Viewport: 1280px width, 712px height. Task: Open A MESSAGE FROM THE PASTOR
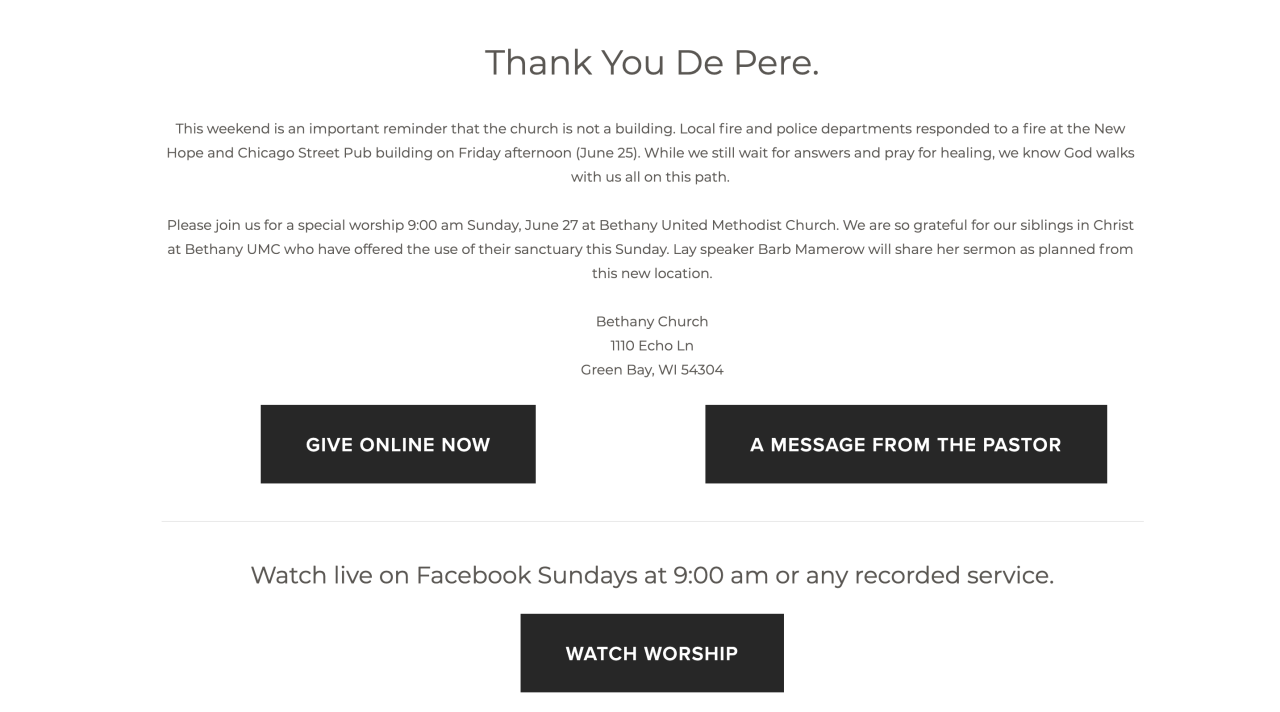pyautogui.click(x=905, y=444)
